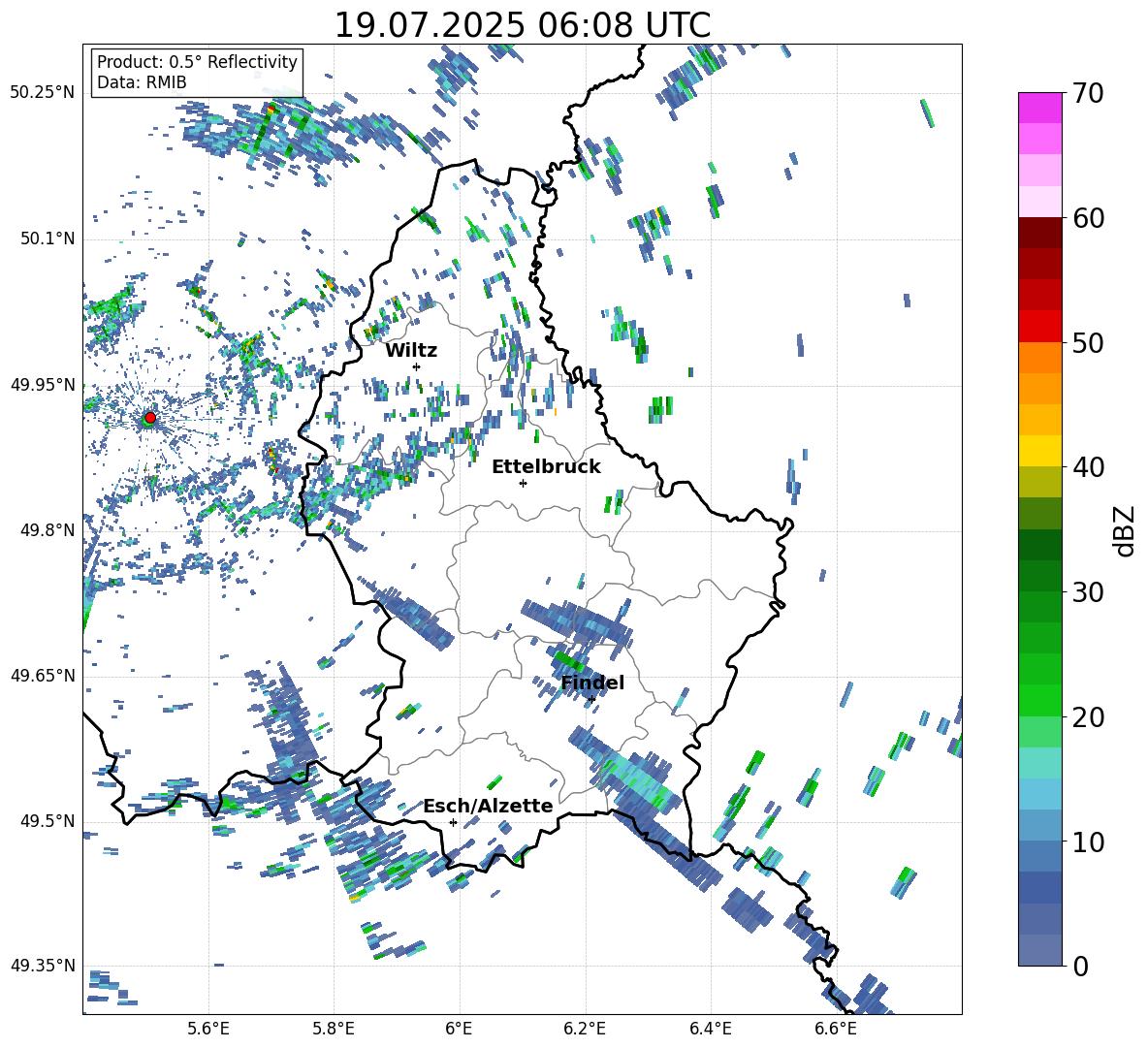Image resolution: width=1148 pixels, height=1048 pixels.
Task: Click the 70 tick on colorbar
Action: [x=1088, y=93]
